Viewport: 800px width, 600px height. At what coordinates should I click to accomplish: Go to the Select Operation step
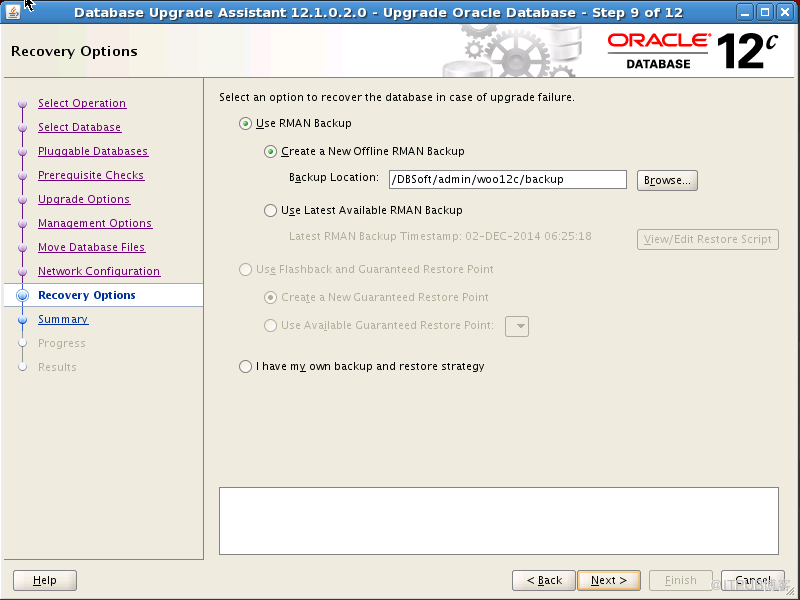click(x=82, y=103)
